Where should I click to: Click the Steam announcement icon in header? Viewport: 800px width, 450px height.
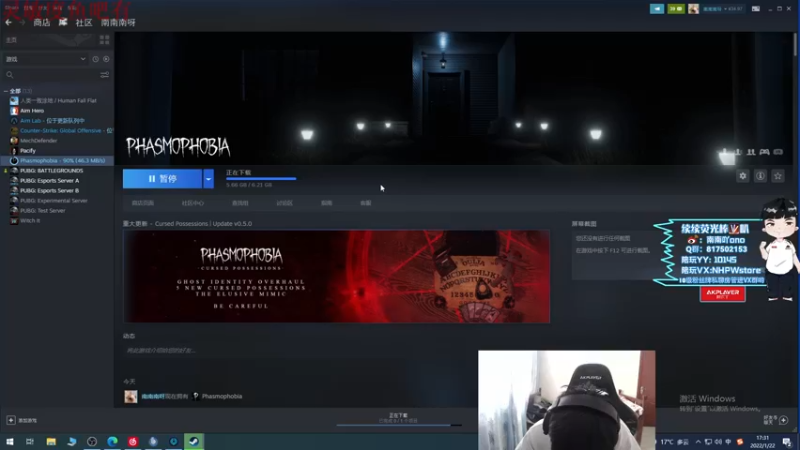click(x=657, y=9)
